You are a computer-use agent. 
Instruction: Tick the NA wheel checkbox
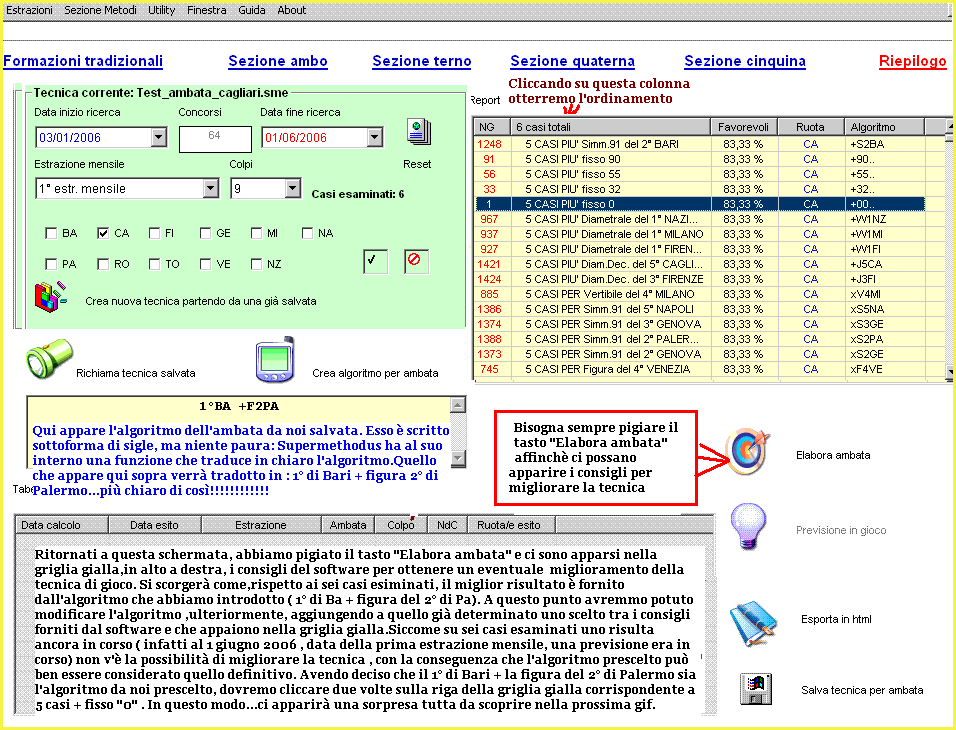click(x=308, y=233)
